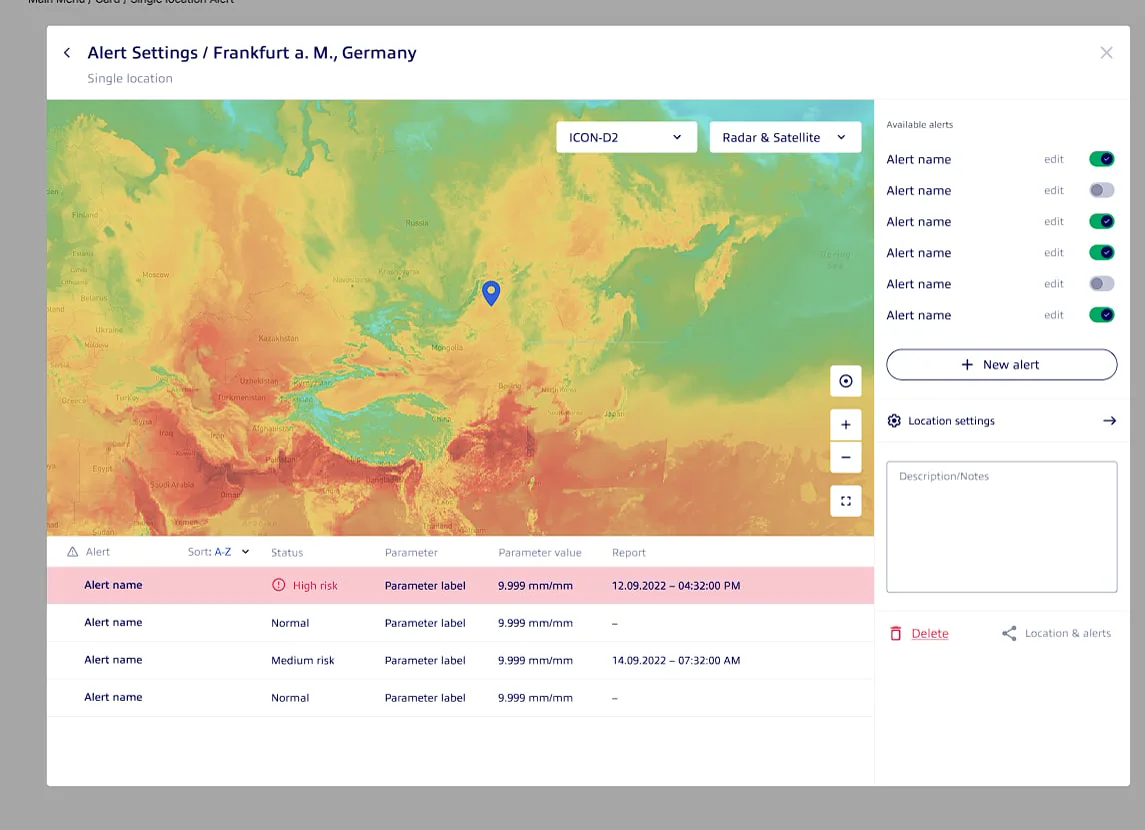Click the gear icon beside Location settings
Image resolution: width=1145 pixels, height=830 pixels.
894,420
